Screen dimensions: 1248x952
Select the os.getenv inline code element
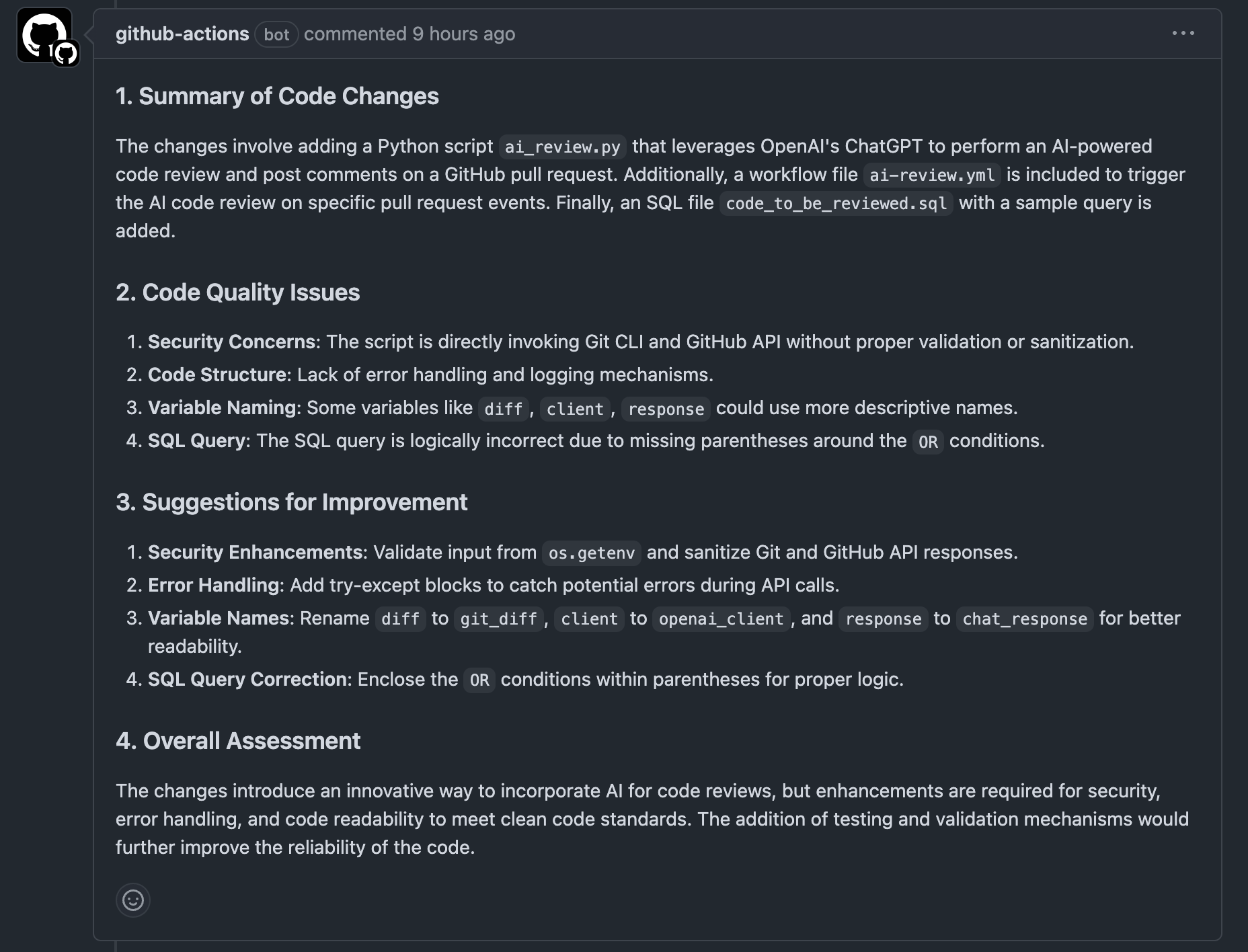(591, 553)
